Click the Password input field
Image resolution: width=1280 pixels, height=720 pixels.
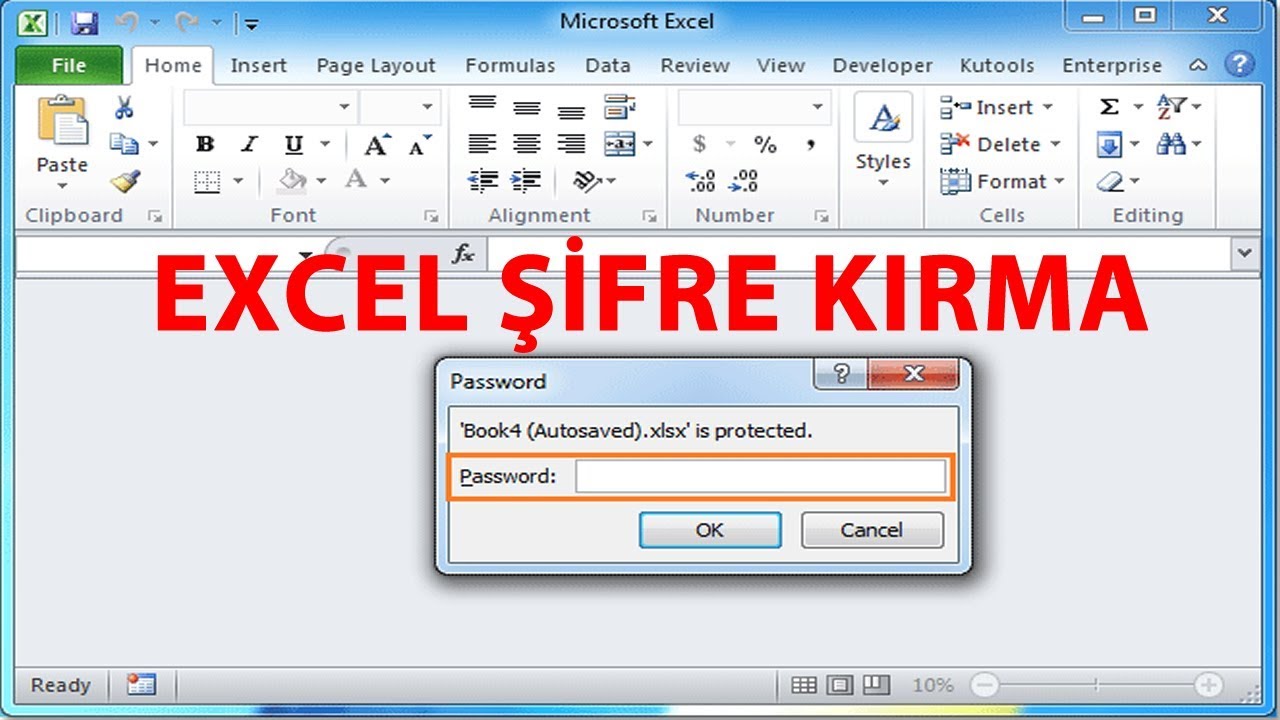760,477
